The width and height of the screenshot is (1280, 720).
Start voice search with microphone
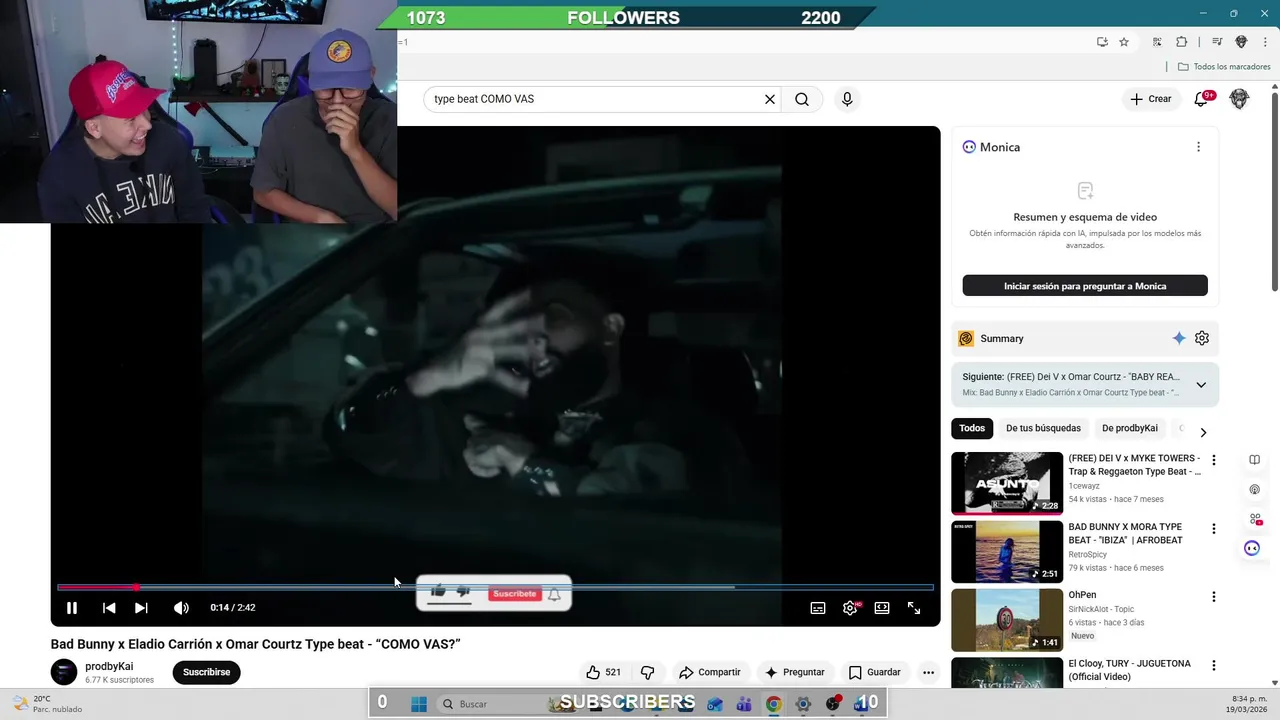pos(847,99)
